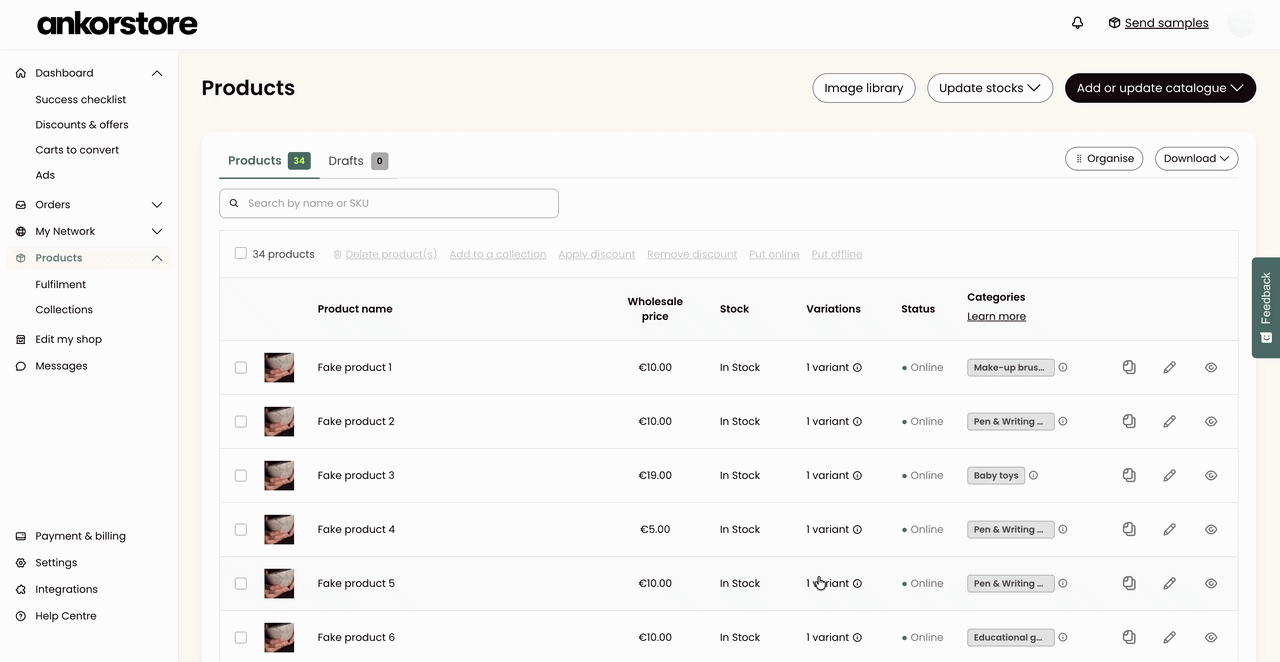Open category info icon for Baby toys
1280x662 pixels.
coord(1033,475)
